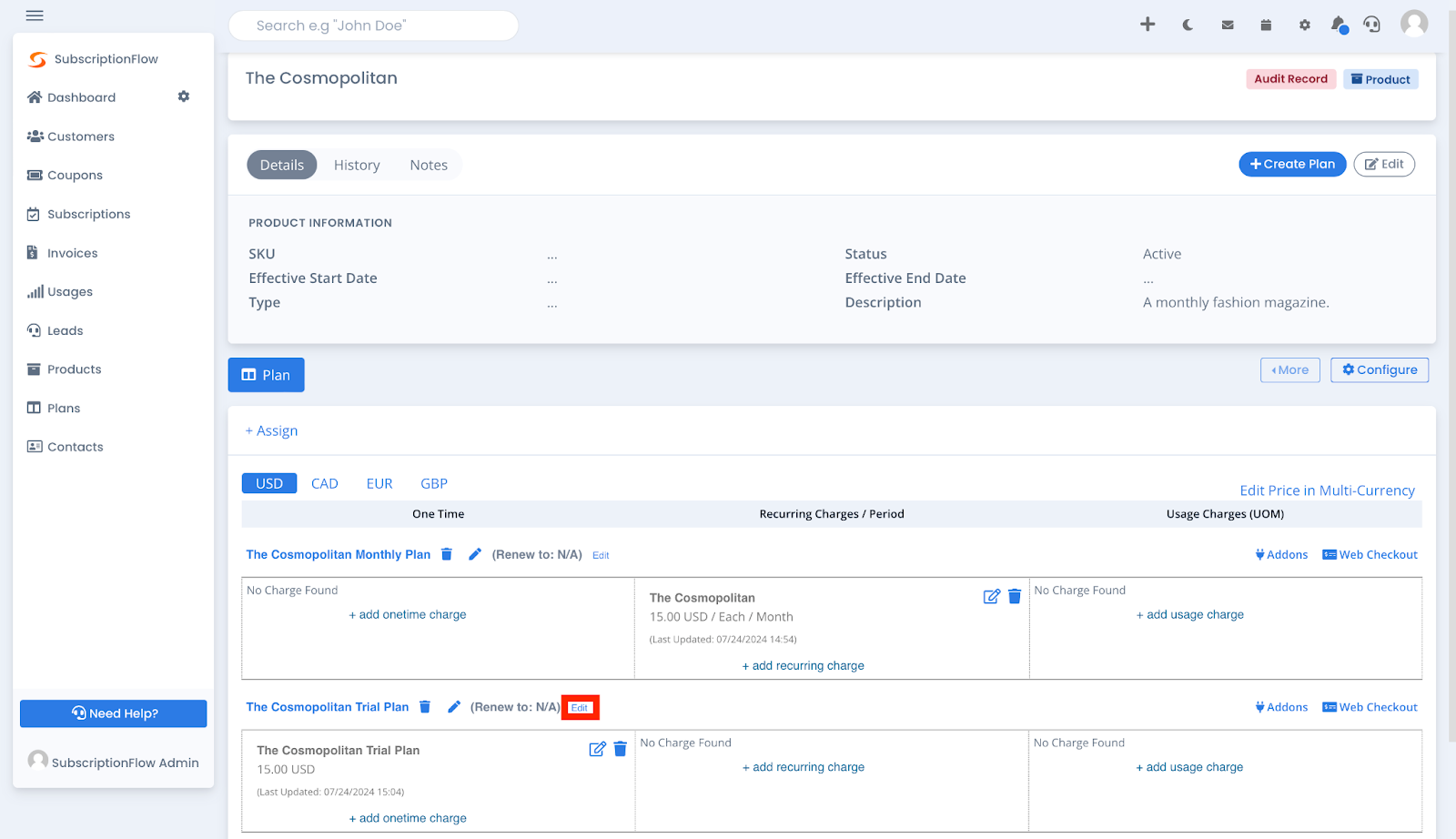Select the Details tab
Viewport: 1456px width, 839px height.
point(282,165)
